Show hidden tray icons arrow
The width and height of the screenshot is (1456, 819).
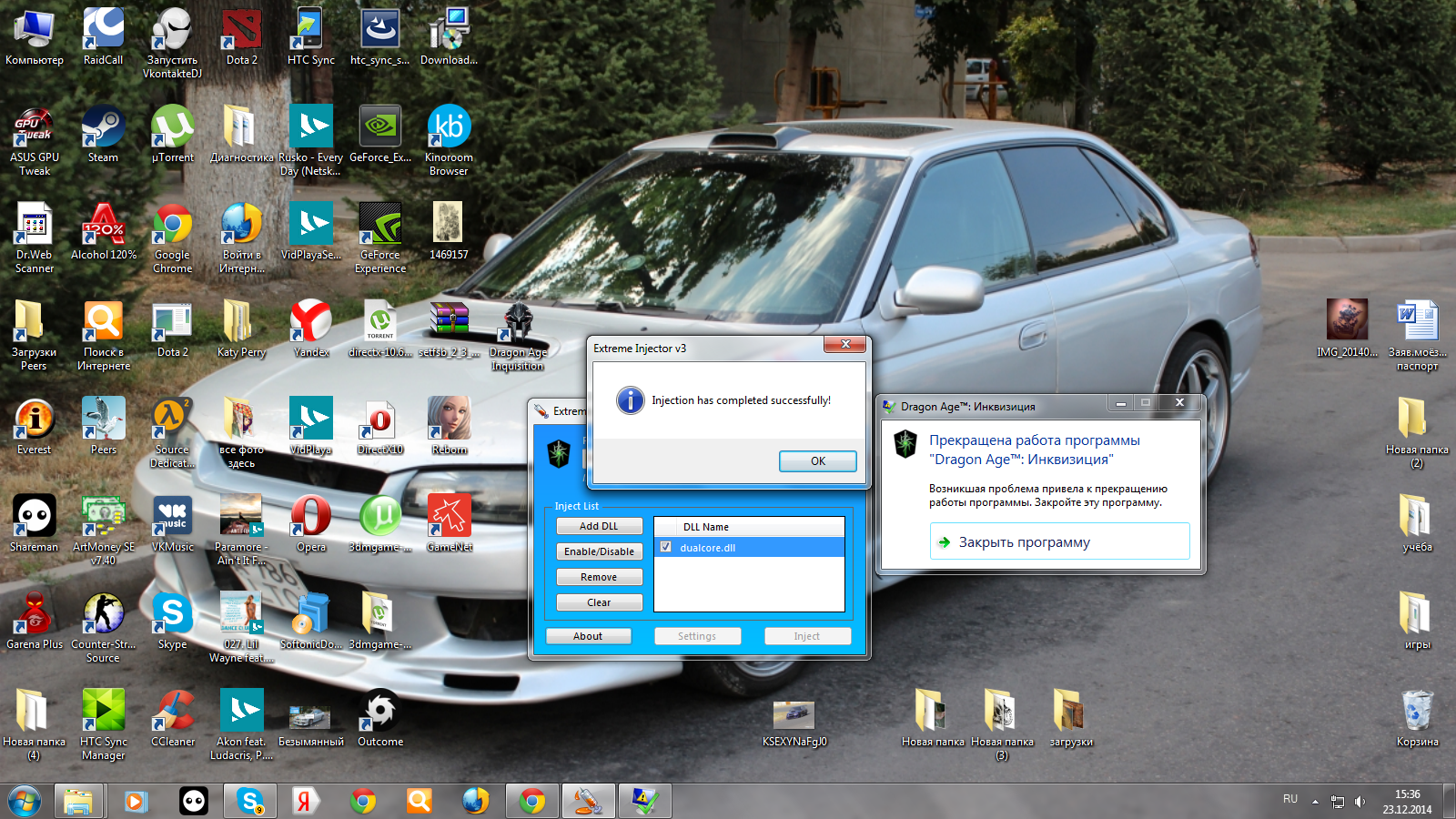(1315, 802)
